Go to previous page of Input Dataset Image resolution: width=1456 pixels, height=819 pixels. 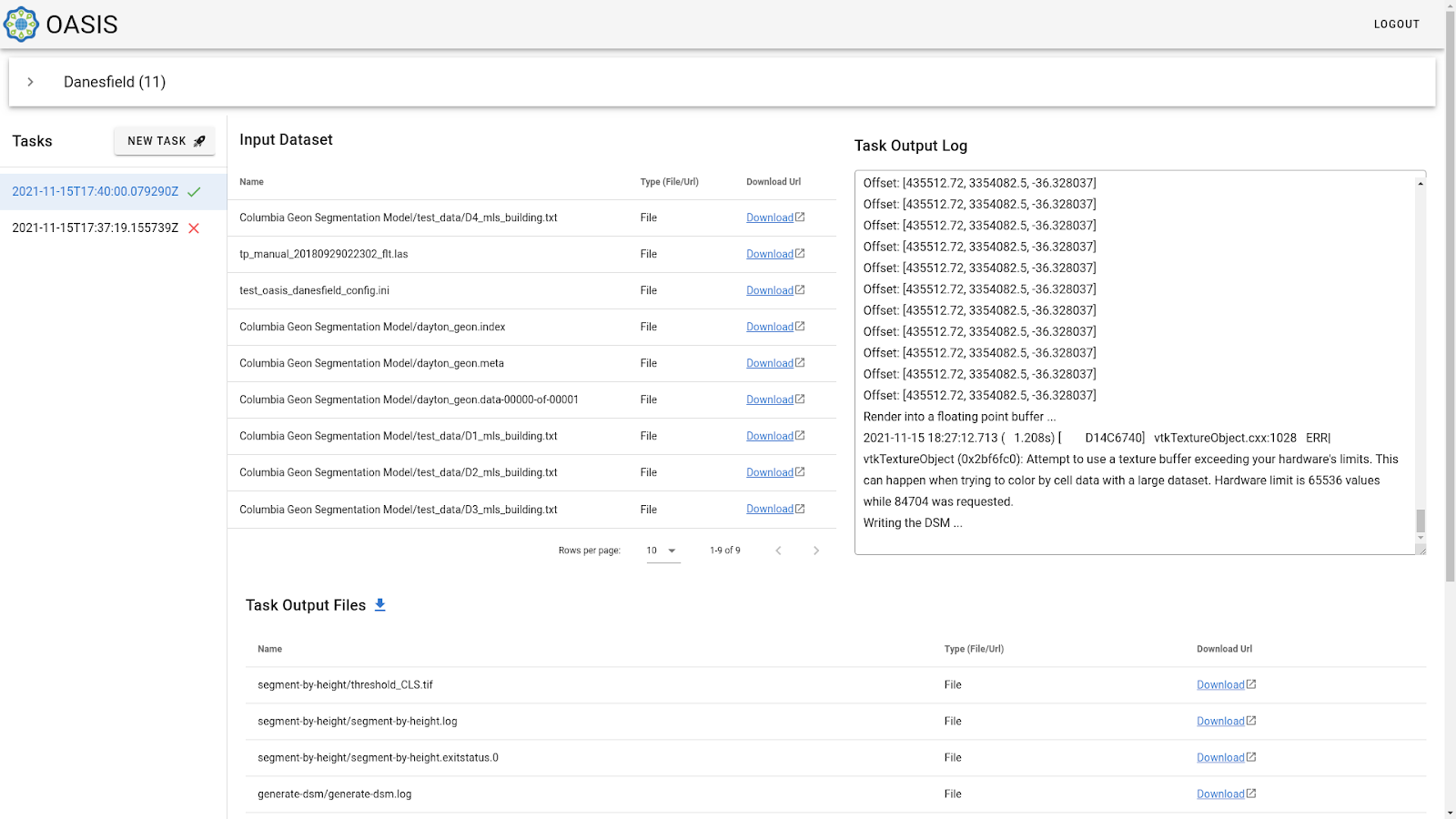tap(778, 551)
